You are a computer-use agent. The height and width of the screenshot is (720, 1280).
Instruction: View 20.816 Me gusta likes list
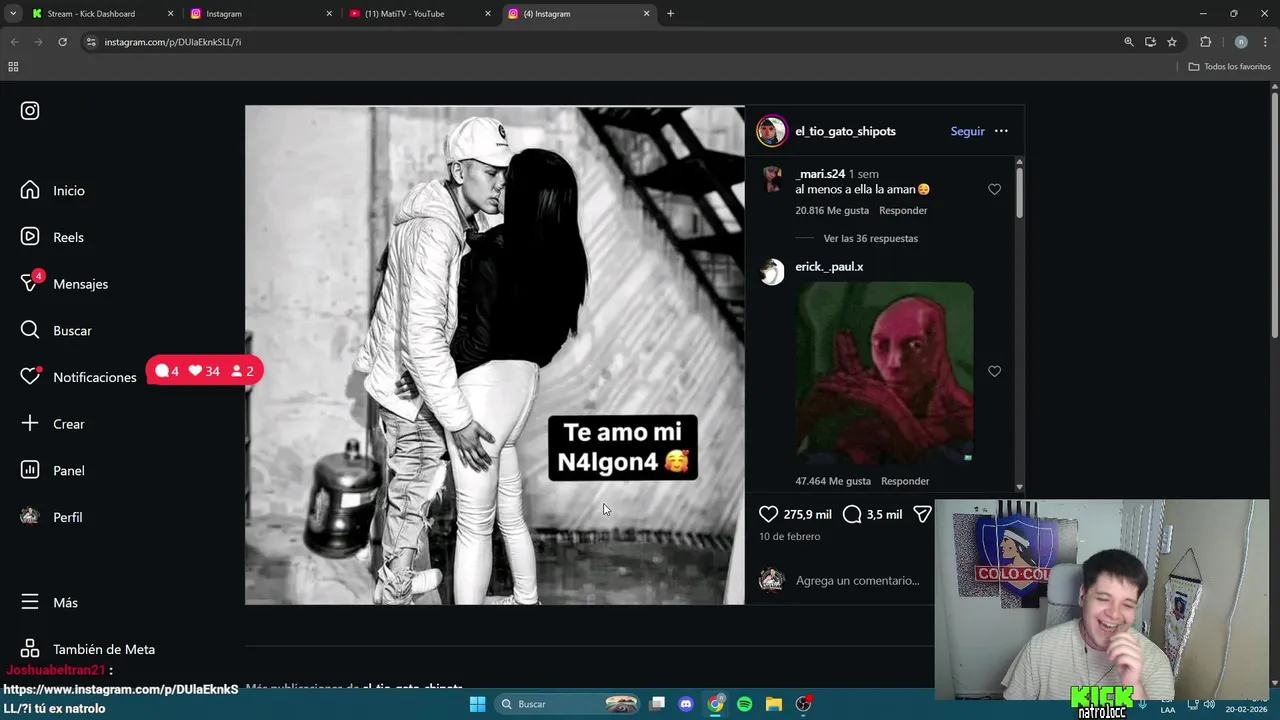point(832,210)
